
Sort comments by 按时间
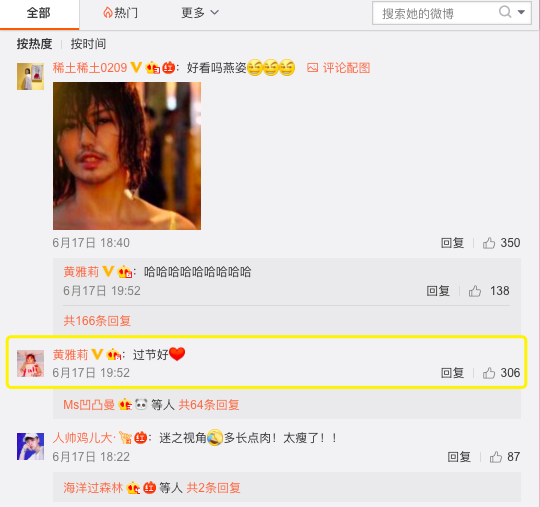[x=88, y=44]
